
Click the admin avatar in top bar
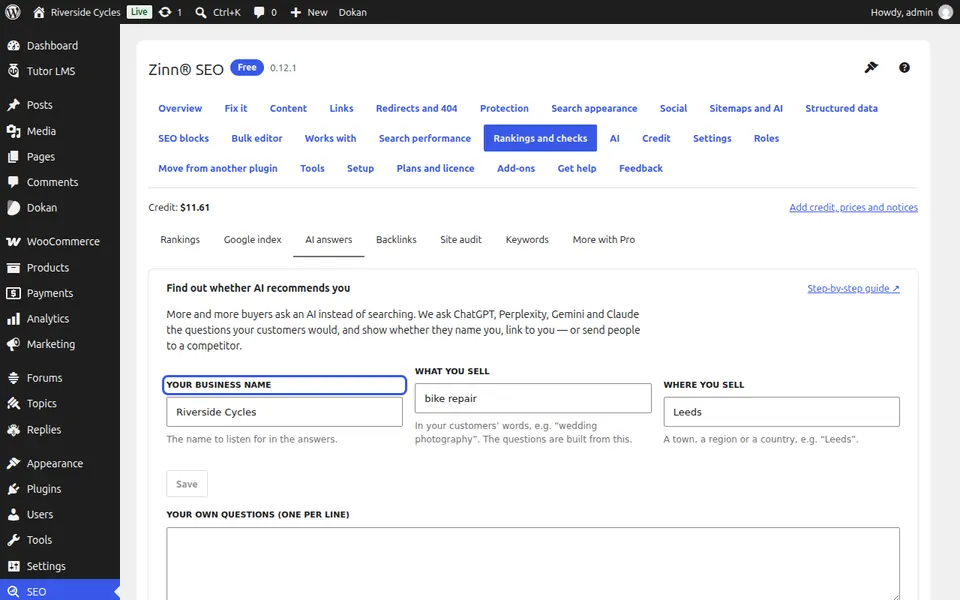tap(946, 12)
